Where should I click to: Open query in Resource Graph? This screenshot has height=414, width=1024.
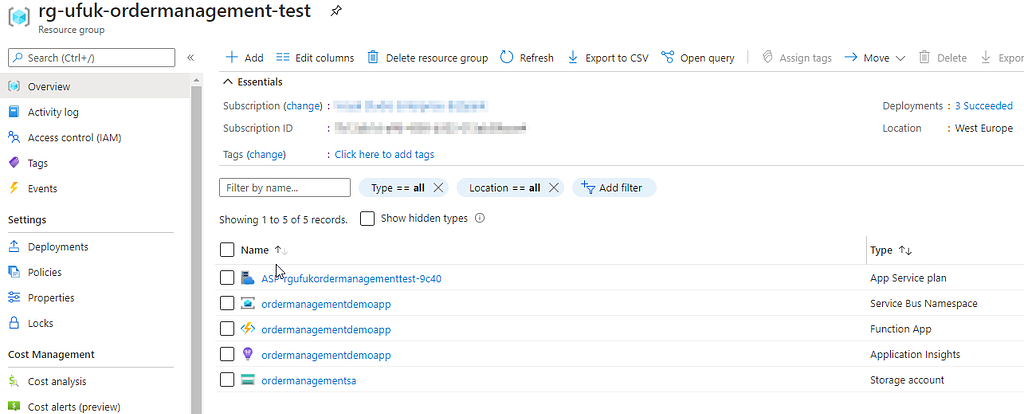[x=697, y=57]
